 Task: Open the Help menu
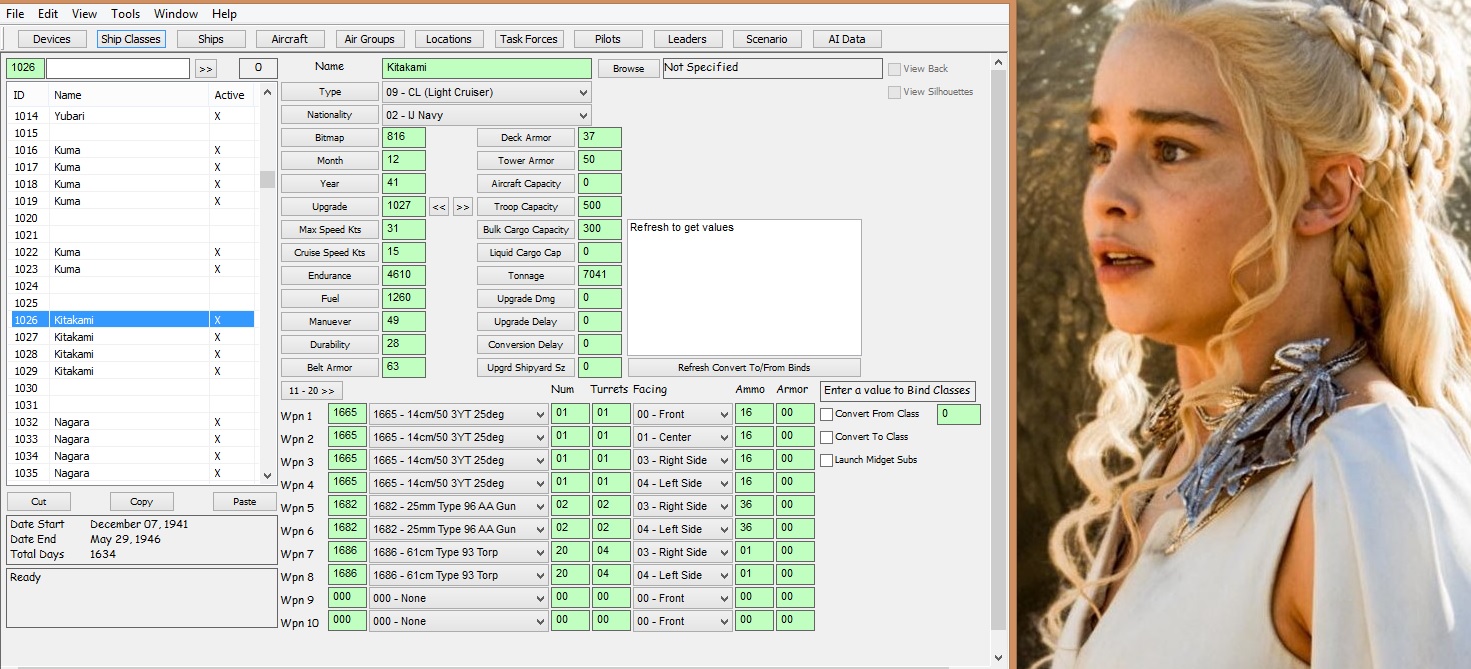point(224,14)
